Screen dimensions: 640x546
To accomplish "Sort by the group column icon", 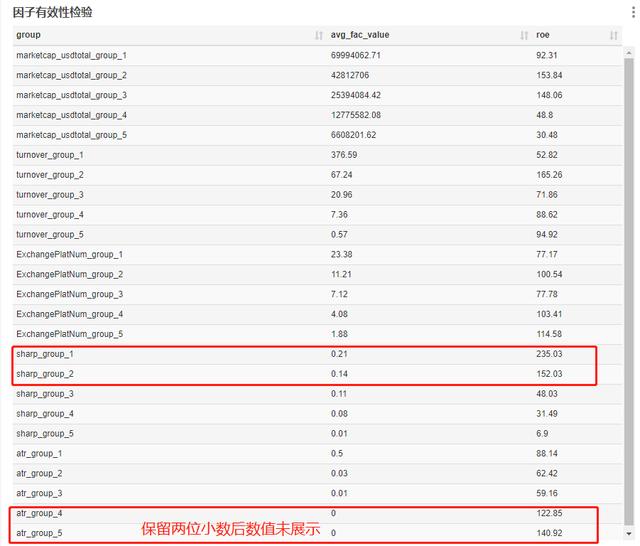I will [x=319, y=36].
